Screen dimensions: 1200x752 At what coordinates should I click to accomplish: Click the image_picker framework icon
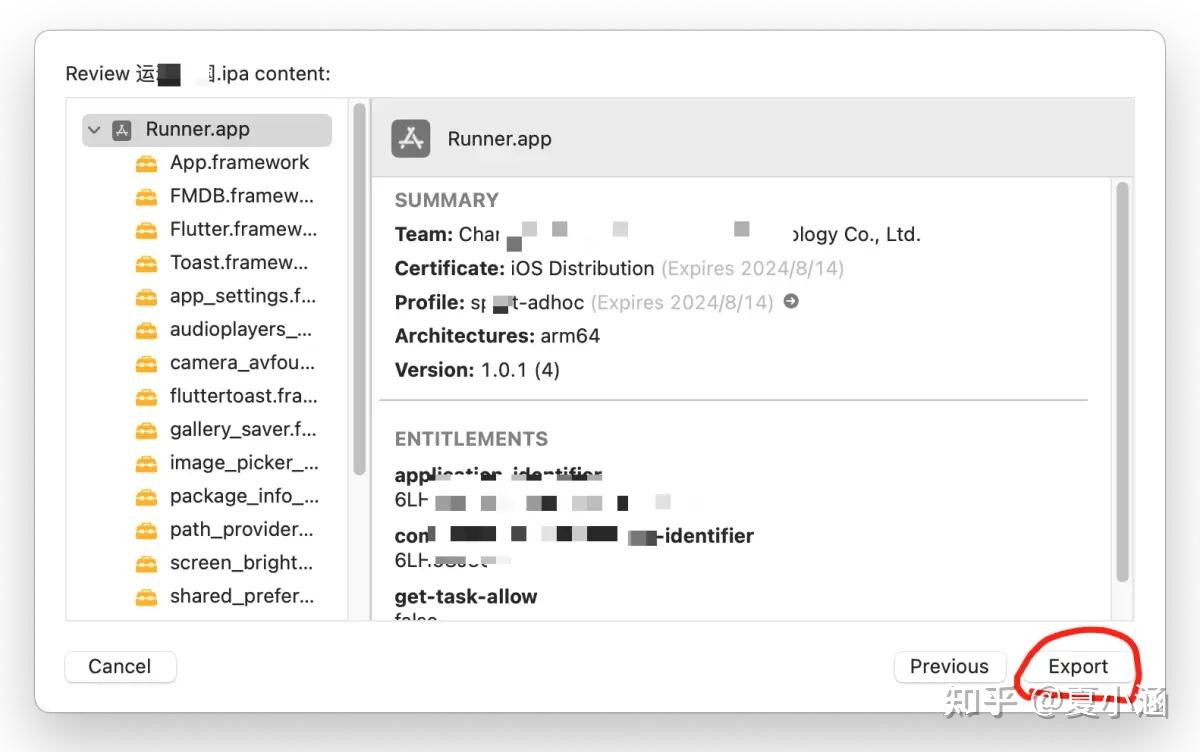[147, 463]
